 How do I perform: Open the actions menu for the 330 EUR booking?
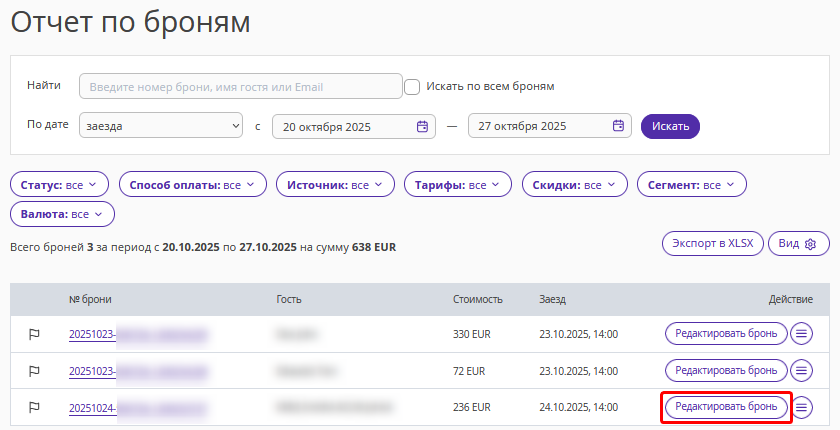[801, 334]
